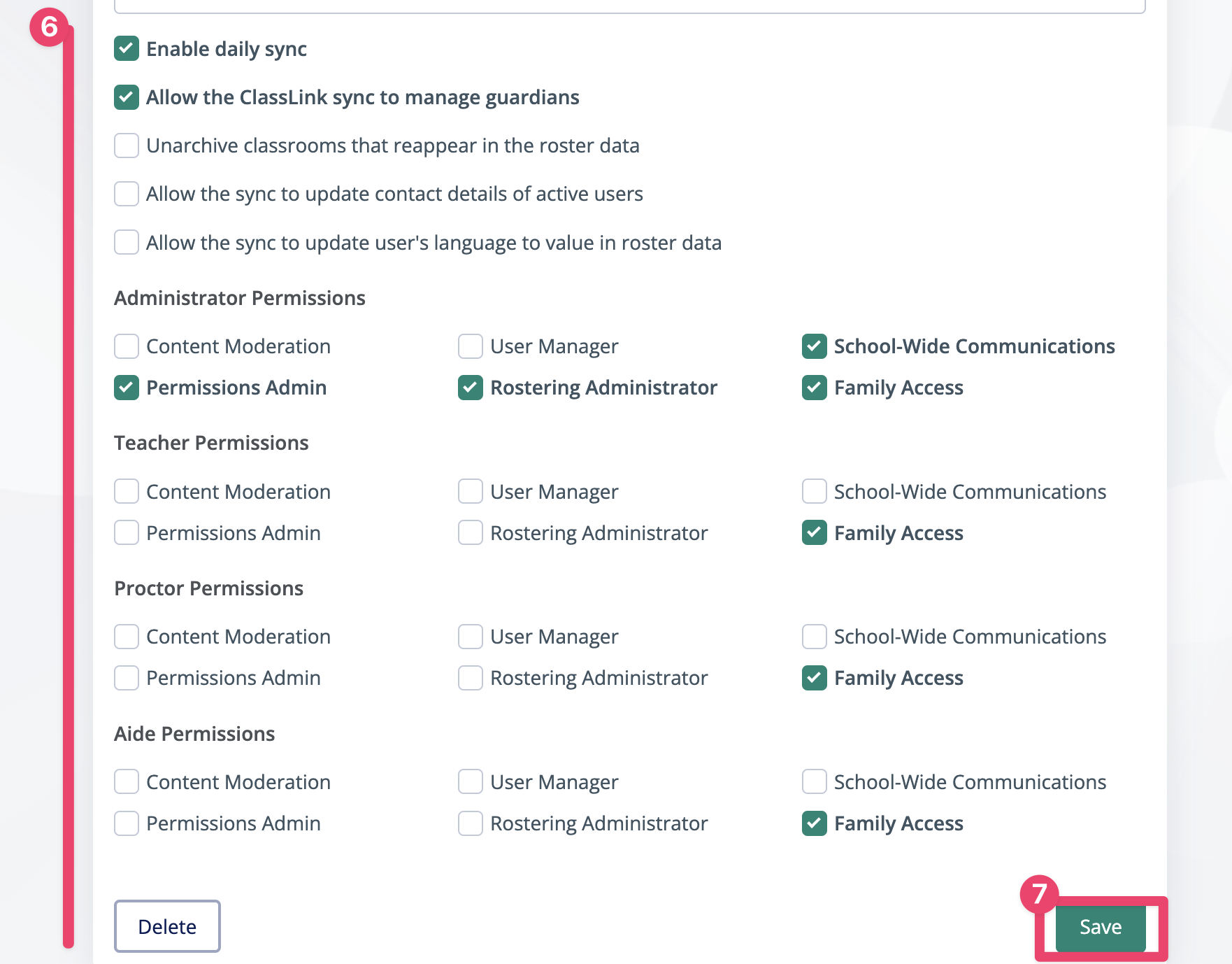Check Aide School-Wide Communications
The height and width of the screenshot is (964, 1232).
pyautogui.click(x=815, y=782)
